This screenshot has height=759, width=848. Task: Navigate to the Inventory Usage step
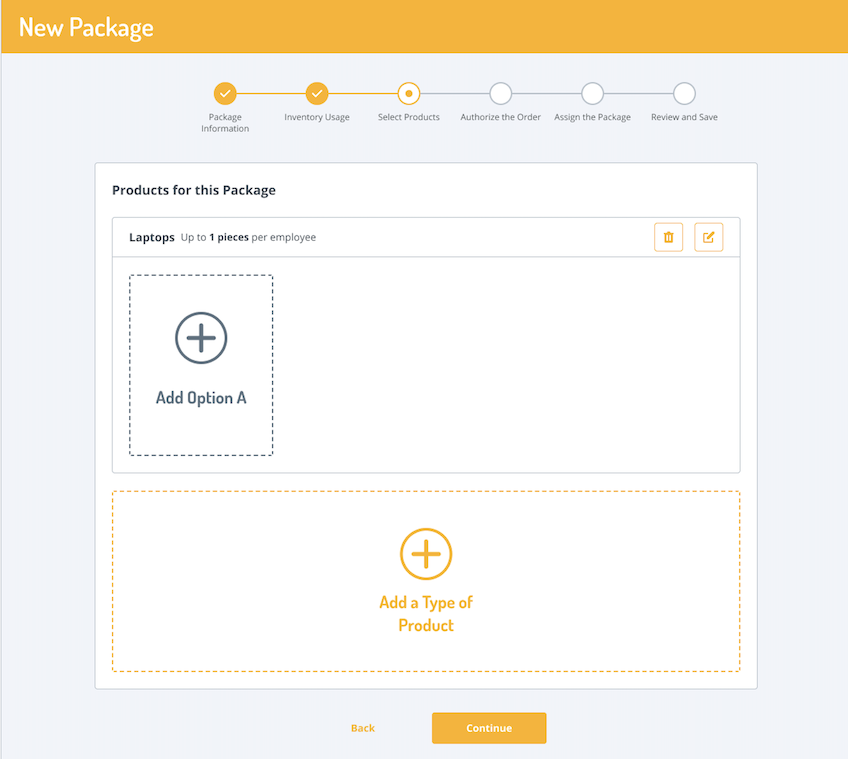316,116
